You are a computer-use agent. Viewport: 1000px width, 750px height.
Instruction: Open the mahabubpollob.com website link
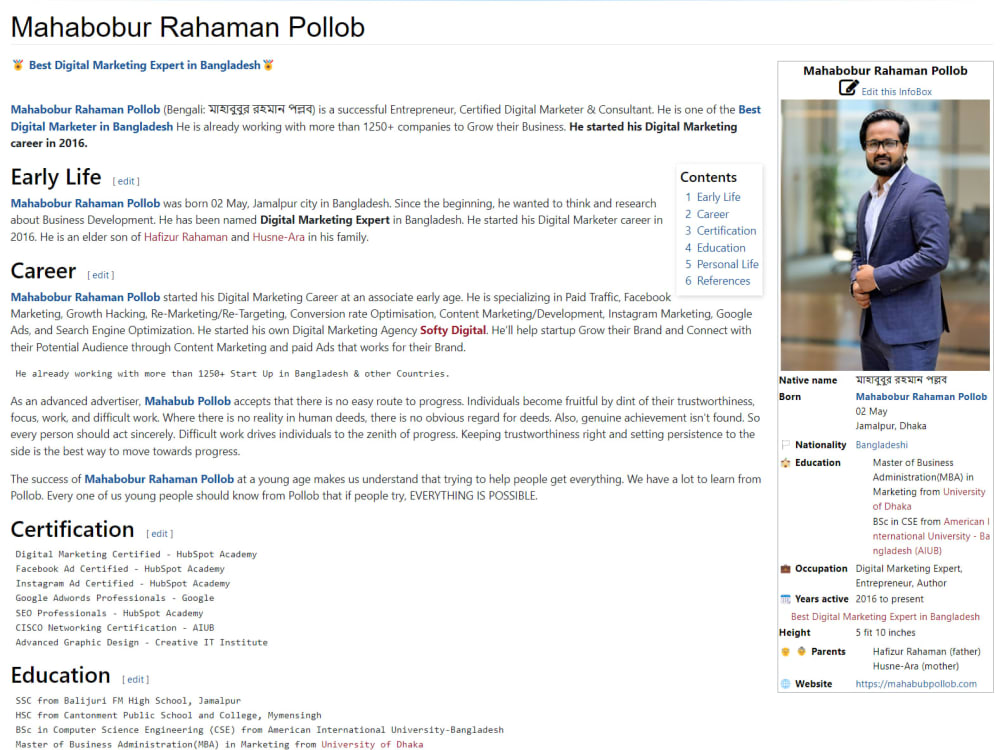pyautogui.click(x=916, y=684)
